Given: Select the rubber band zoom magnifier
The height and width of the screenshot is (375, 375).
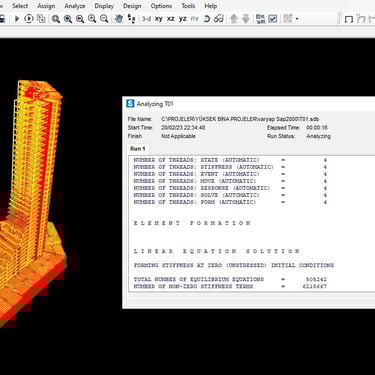Looking at the screenshot, I should coord(56,19).
